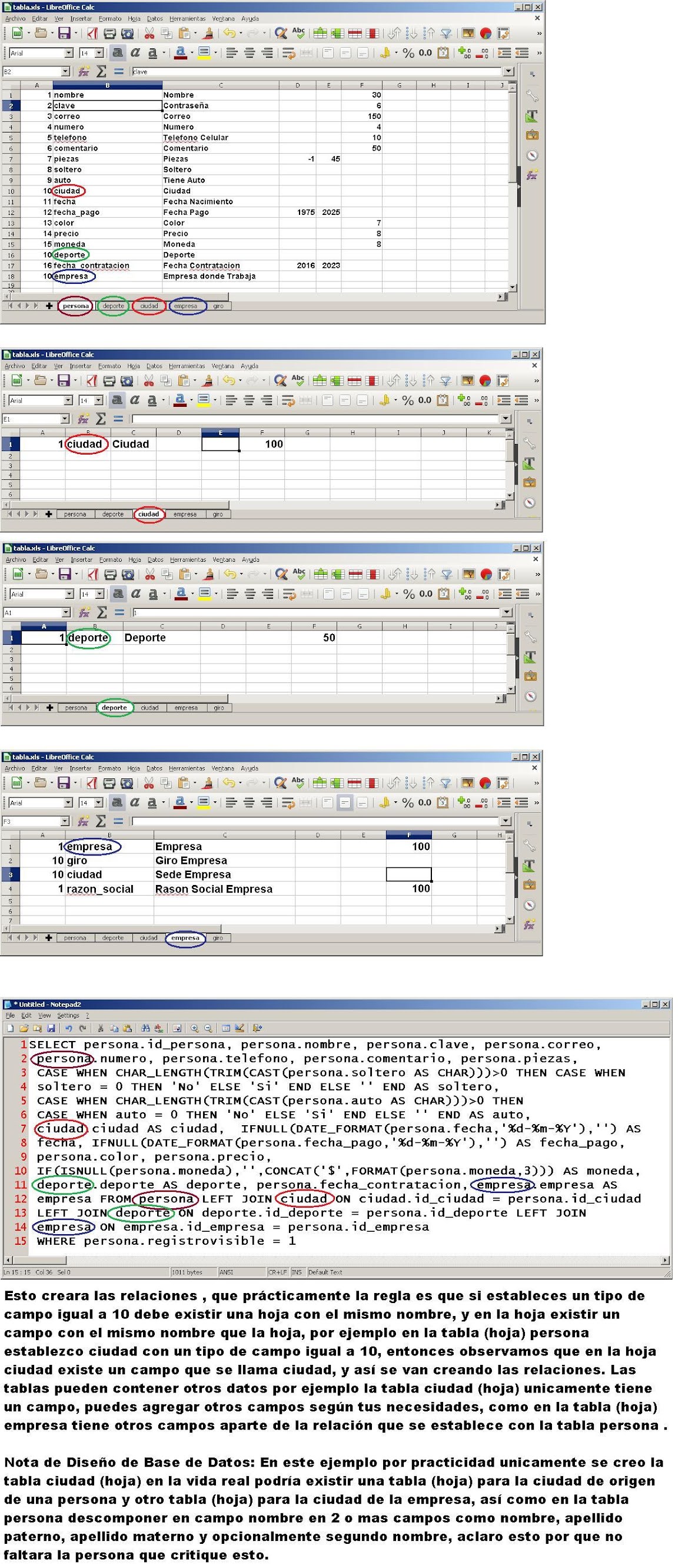
Task: Click Format as Percent icon in ciudad-sheet Calc window
Action: 408,400
